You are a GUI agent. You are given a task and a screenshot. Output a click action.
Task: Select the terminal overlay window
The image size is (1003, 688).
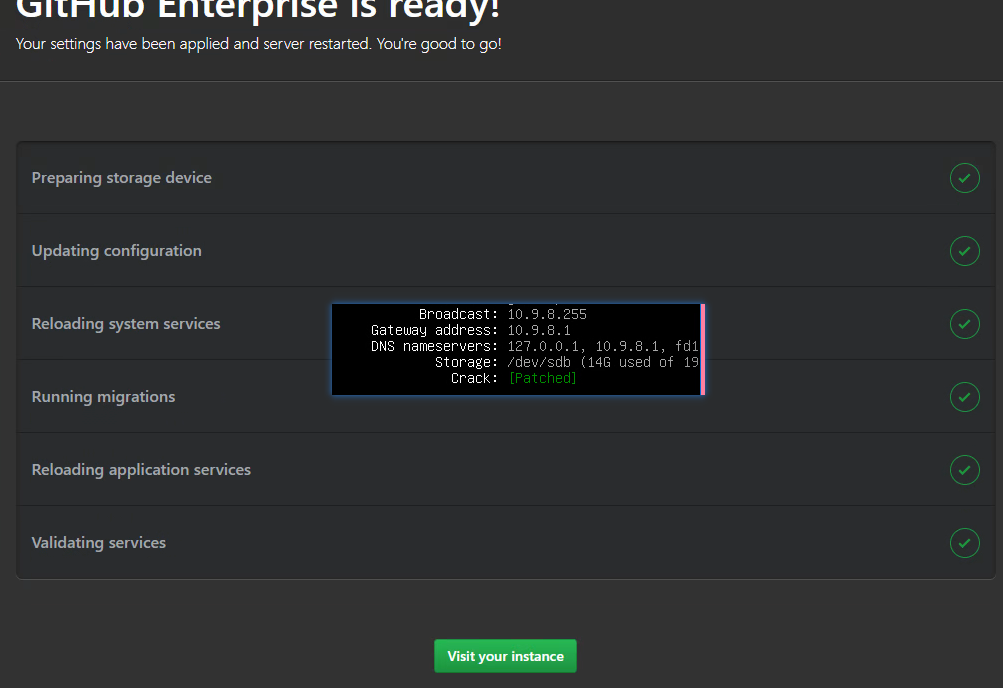516,349
